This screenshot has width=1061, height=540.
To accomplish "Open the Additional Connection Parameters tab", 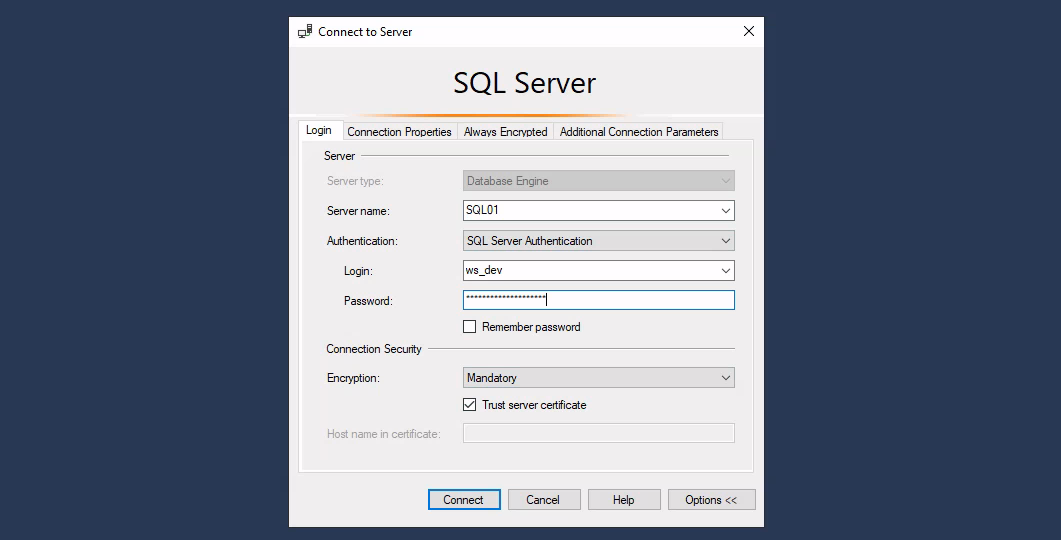I will click(x=639, y=132).
